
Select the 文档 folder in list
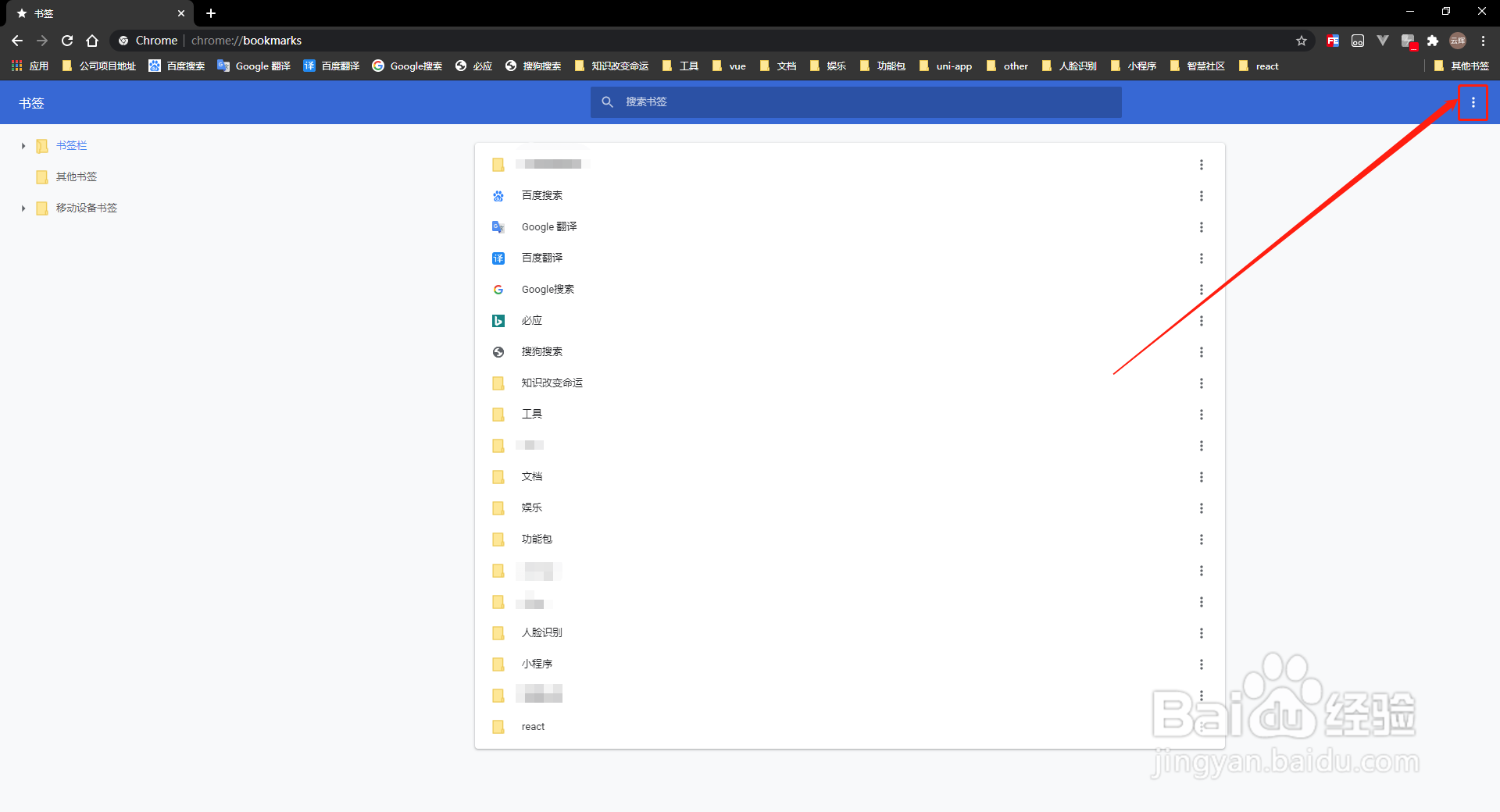(x=849, y=477)
